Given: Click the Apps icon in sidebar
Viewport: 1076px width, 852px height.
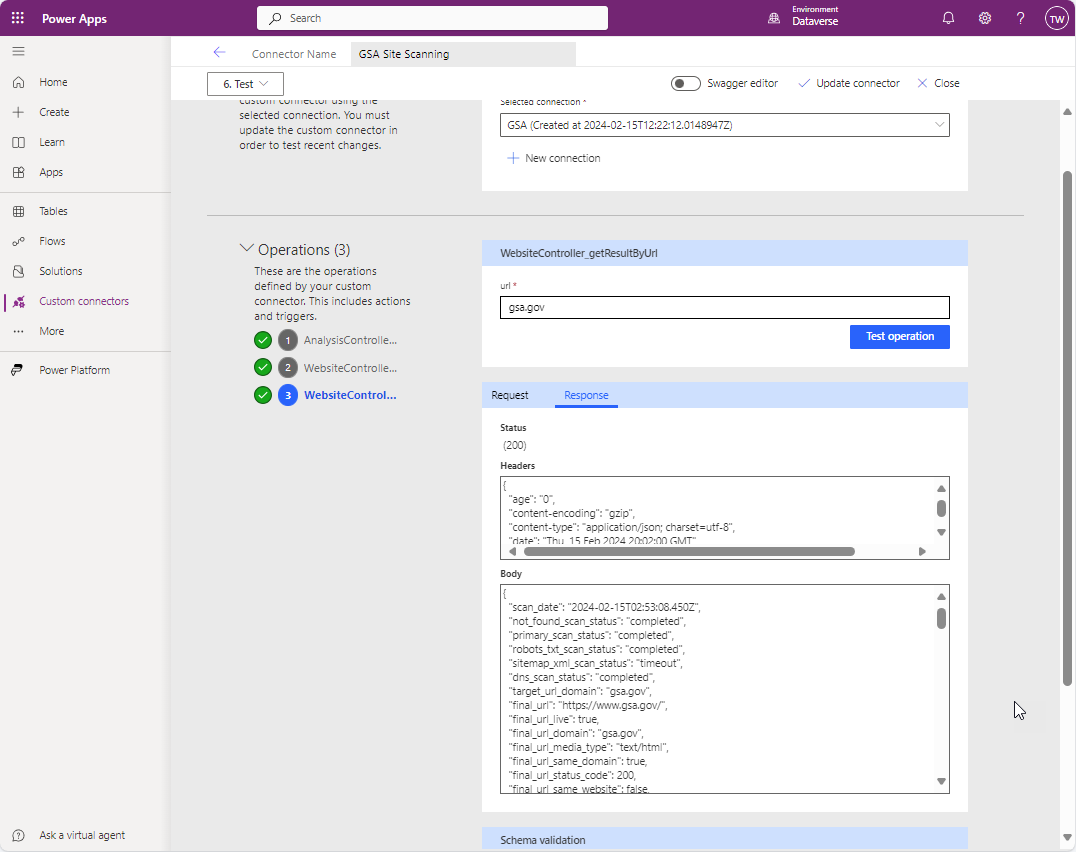Looking at the screenshot, I should coord(19,172).
